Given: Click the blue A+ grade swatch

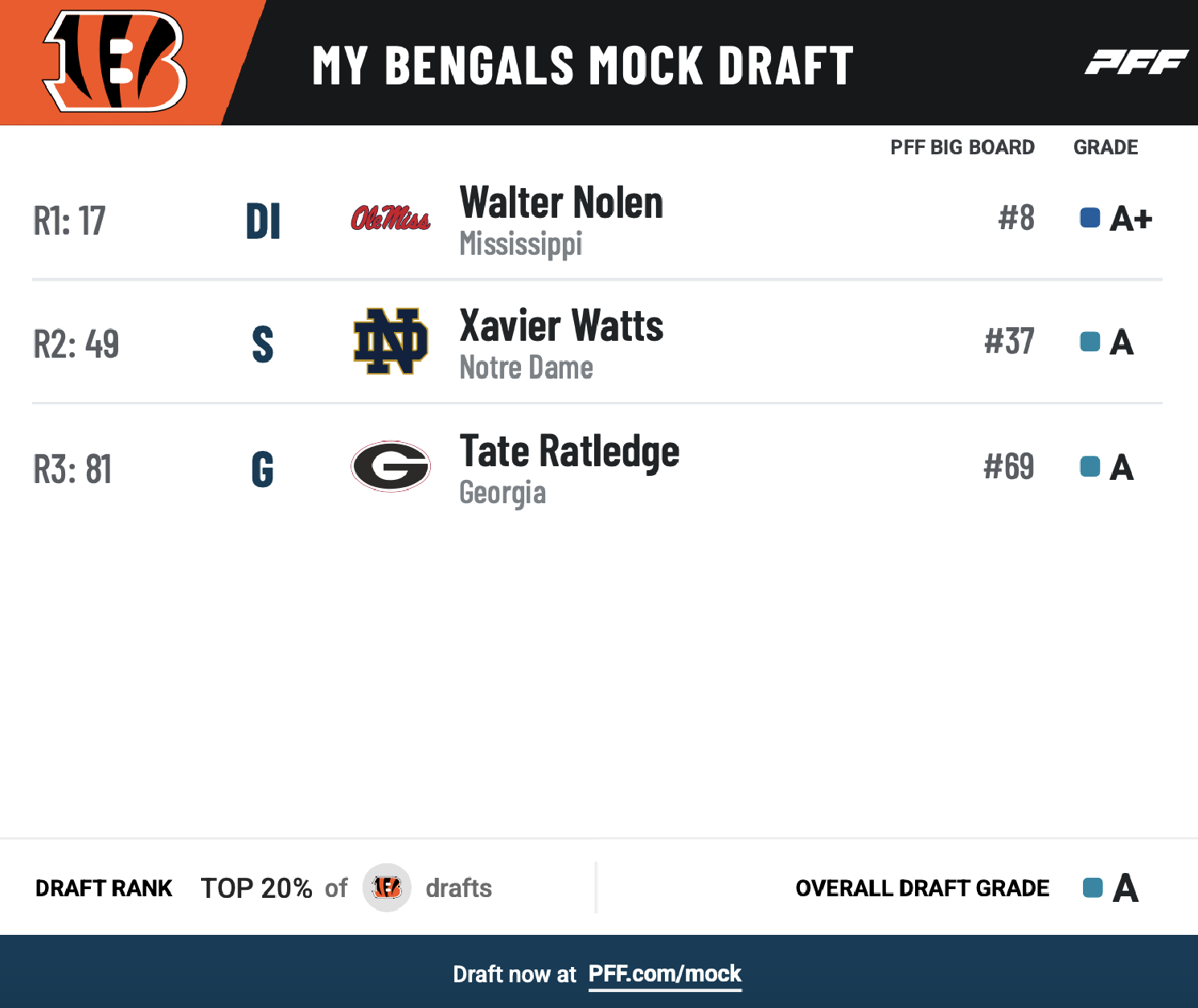Looking at the screenshot, I should (x=1089, y=218).
